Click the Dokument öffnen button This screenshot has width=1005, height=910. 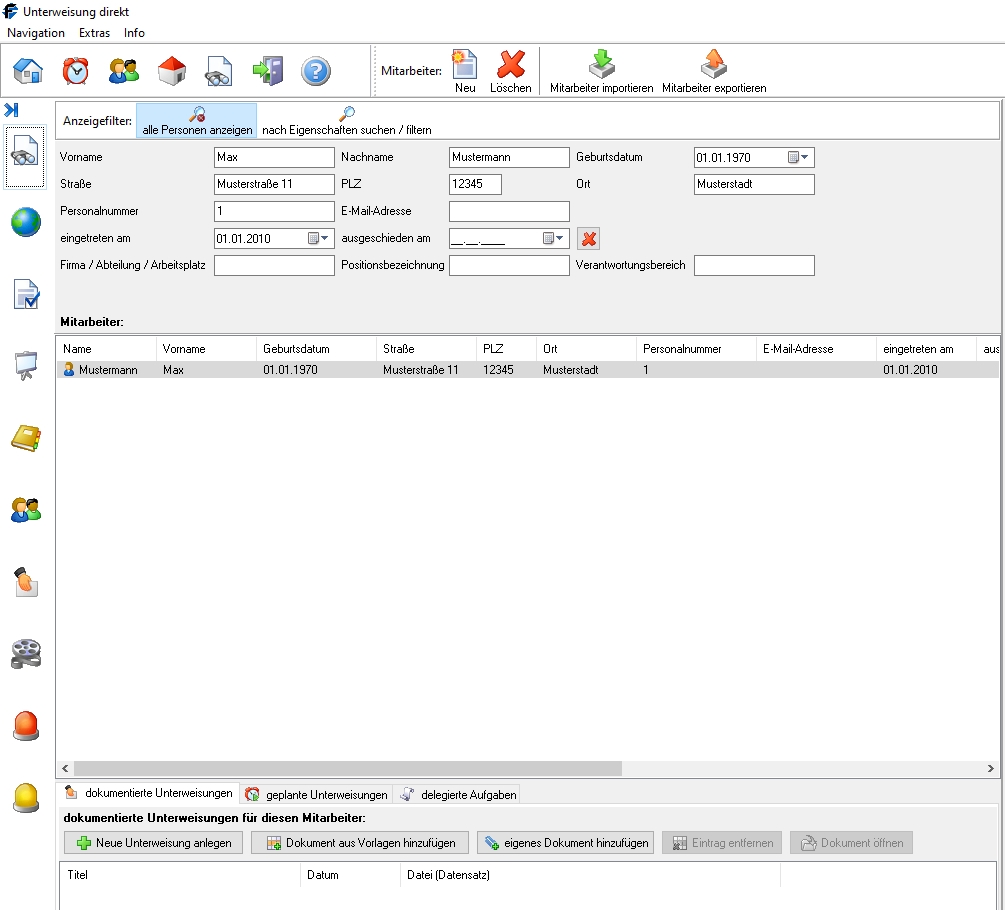pyautogui.click(x=851, y=843)
